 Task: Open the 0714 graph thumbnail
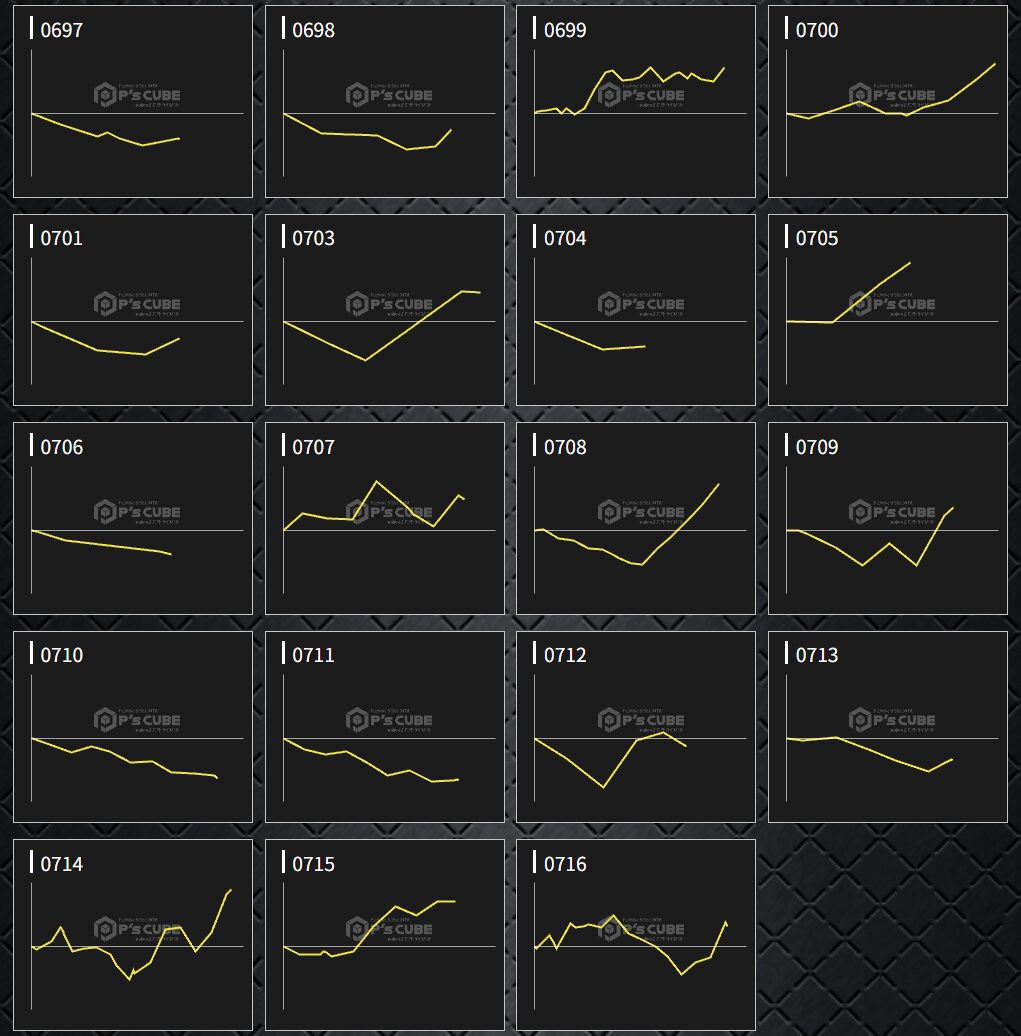pyautogui.click(x=133, y=935)
